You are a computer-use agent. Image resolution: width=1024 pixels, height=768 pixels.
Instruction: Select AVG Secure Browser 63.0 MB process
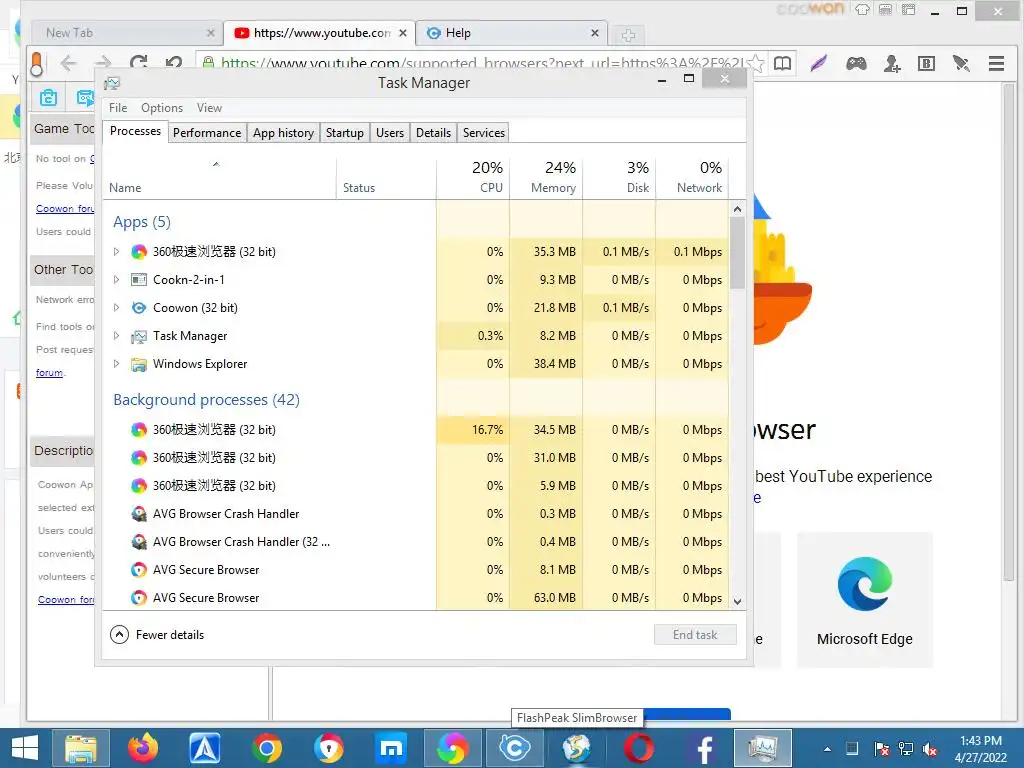pyautogui.click(x=417, y=598)
